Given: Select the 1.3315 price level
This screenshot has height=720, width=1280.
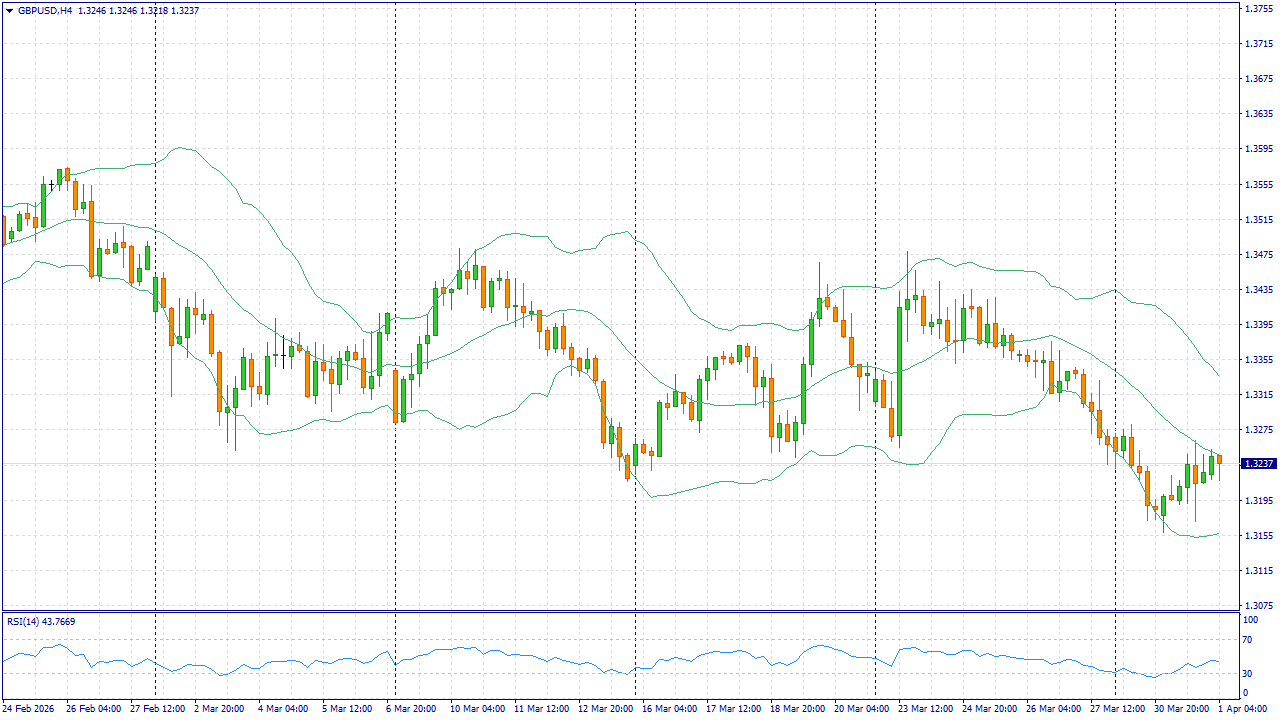Looking at the screenshot, I should (x=1257, y=395).
